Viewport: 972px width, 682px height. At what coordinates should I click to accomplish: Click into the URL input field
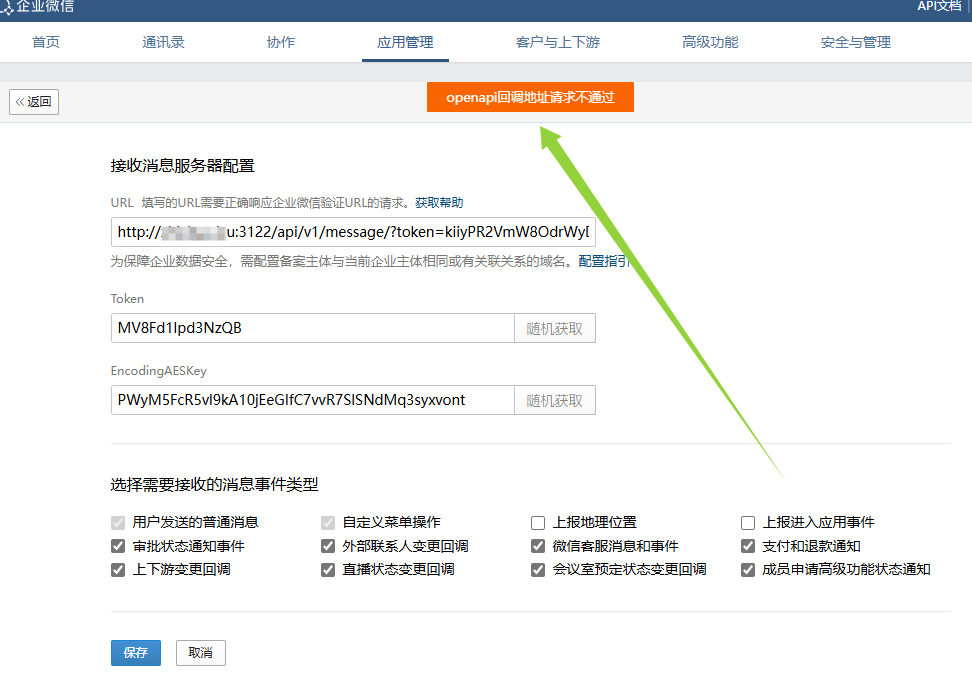point(353,232)
